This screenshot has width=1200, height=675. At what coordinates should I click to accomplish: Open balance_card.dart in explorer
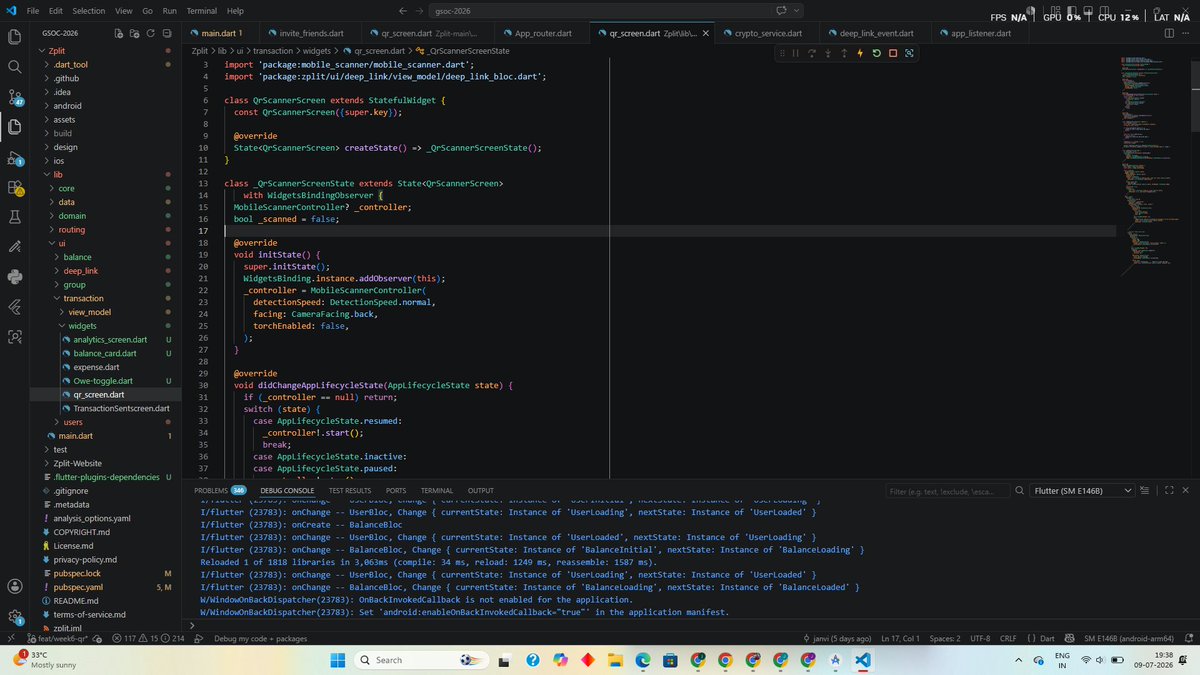click(105, 353)
